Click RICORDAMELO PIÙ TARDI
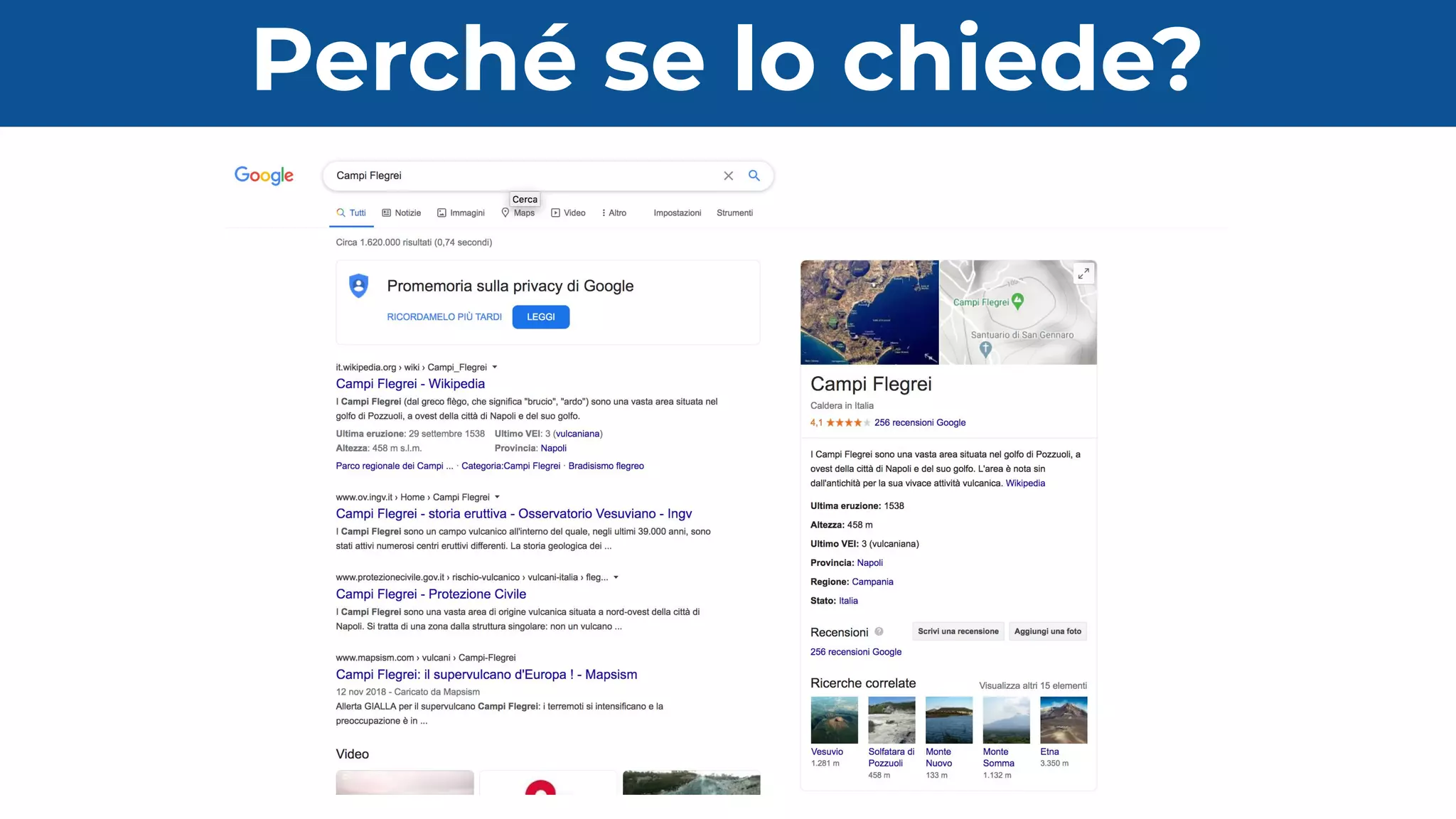This screenshot has height=819, width=1456. coord(444,317)
